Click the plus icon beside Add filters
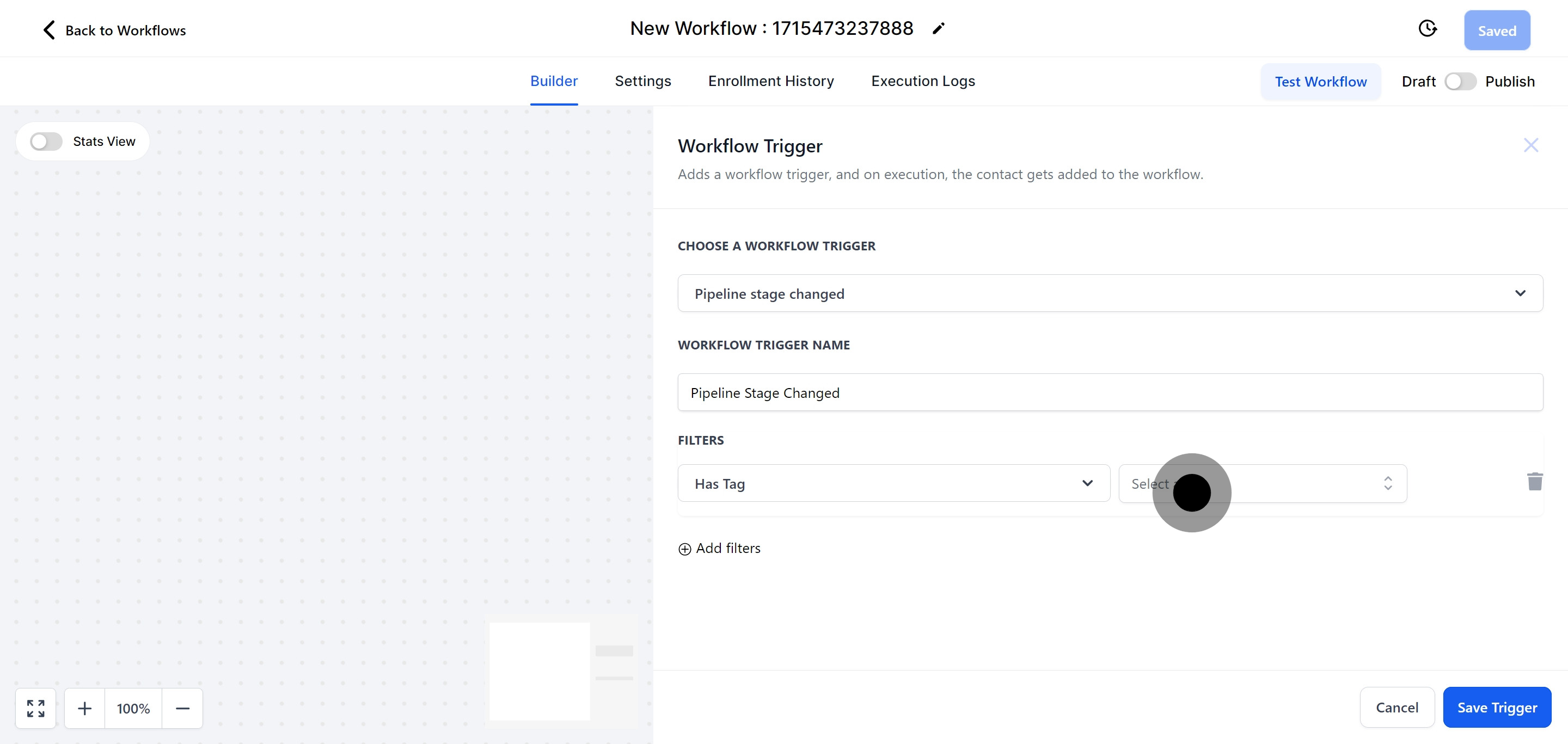1568x744 pixels. (x=685, y=549)
